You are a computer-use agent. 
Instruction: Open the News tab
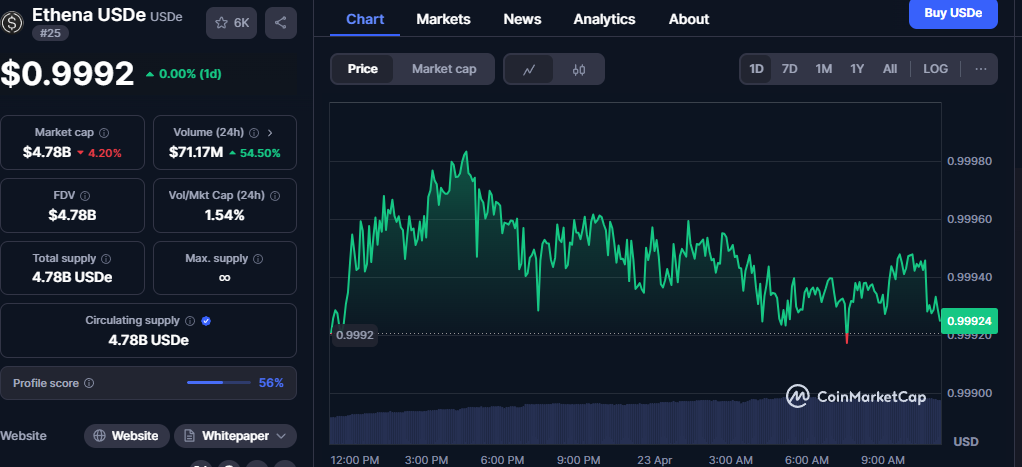point(522,20)
